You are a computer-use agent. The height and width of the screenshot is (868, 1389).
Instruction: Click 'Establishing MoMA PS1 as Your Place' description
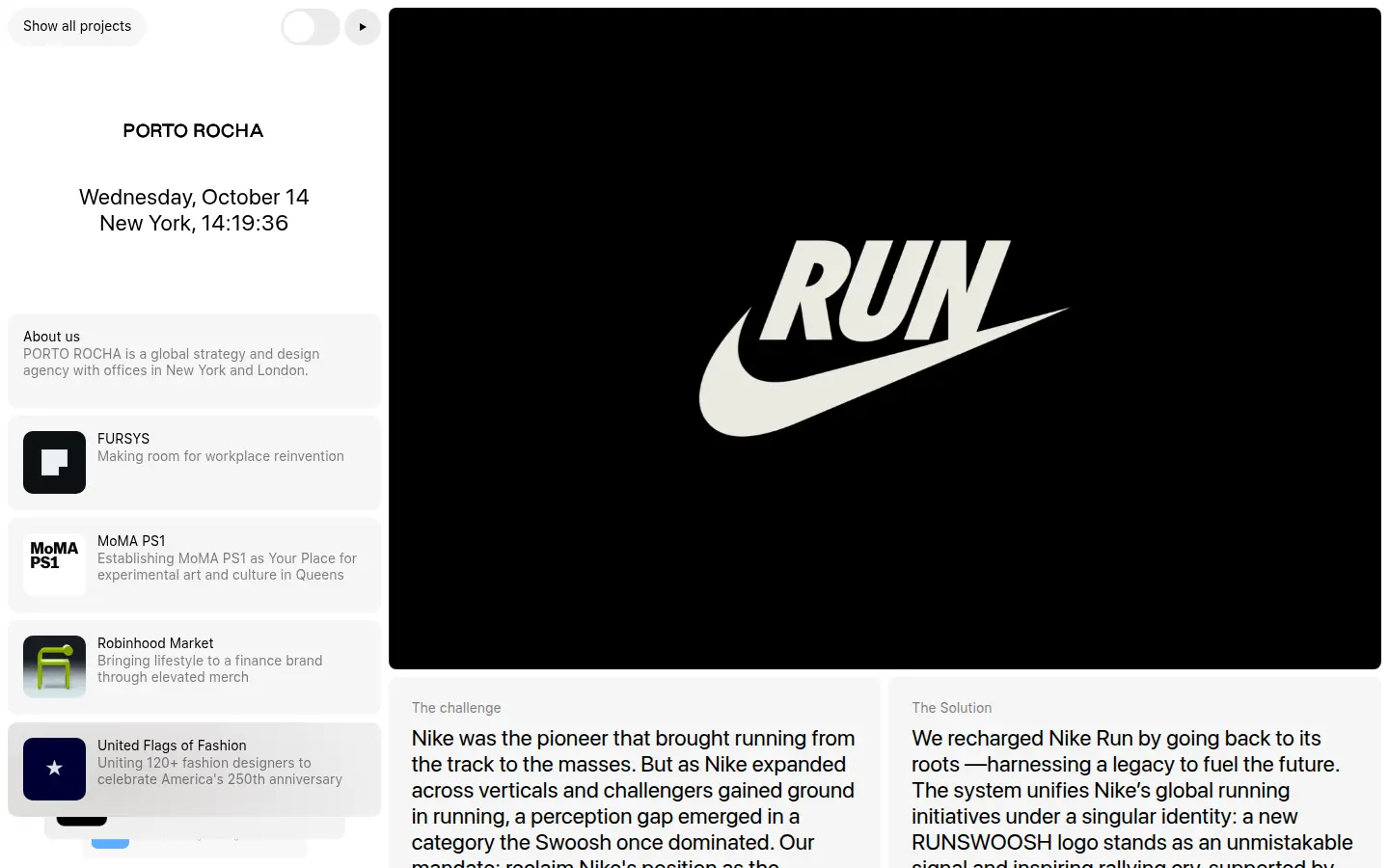pos(227,567)
